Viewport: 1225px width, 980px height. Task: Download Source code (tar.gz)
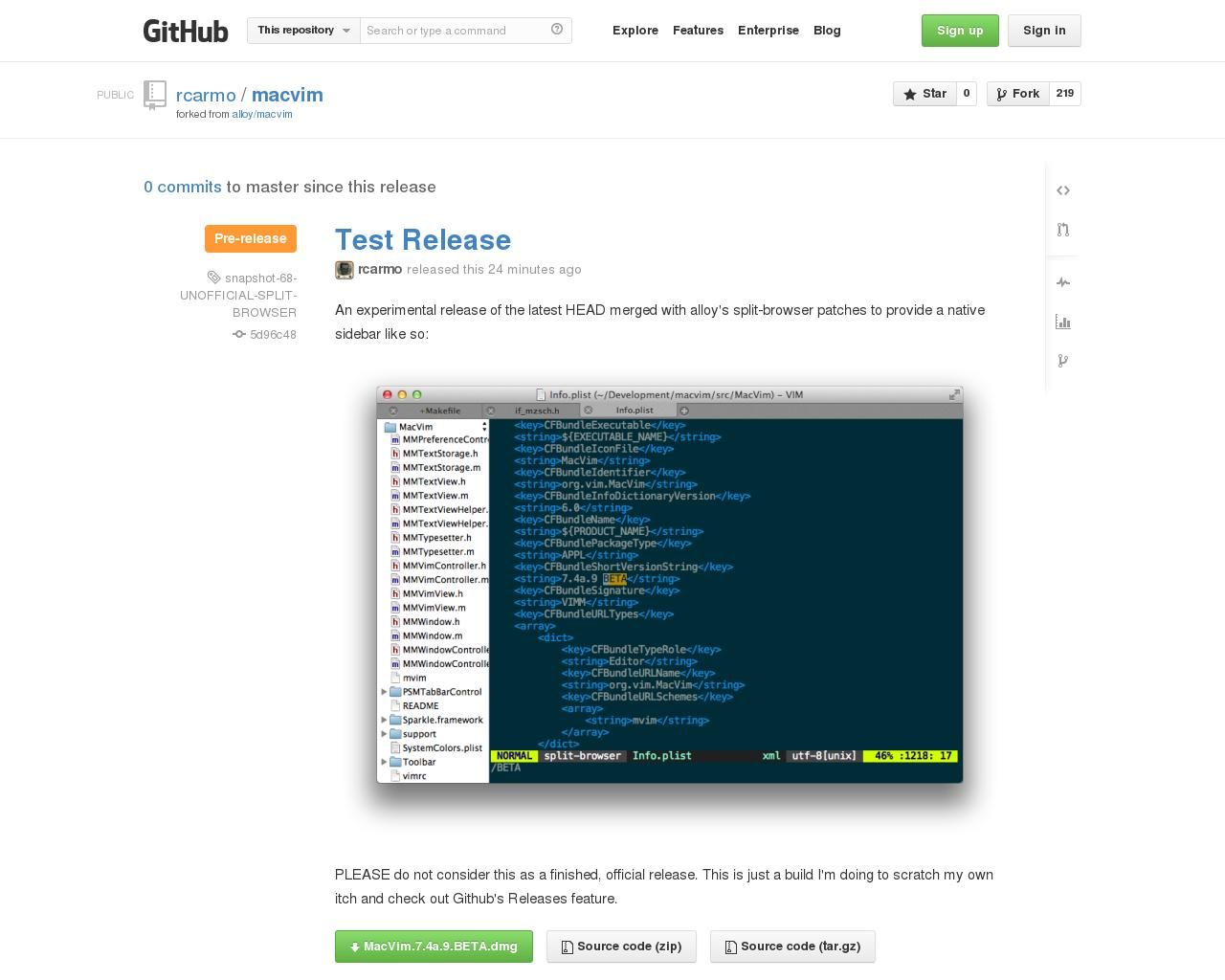[792, 947]
